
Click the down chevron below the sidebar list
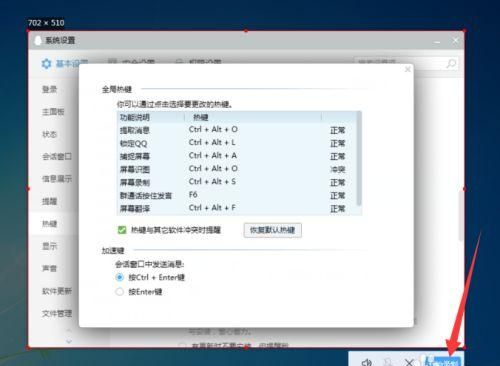[69, 342]
